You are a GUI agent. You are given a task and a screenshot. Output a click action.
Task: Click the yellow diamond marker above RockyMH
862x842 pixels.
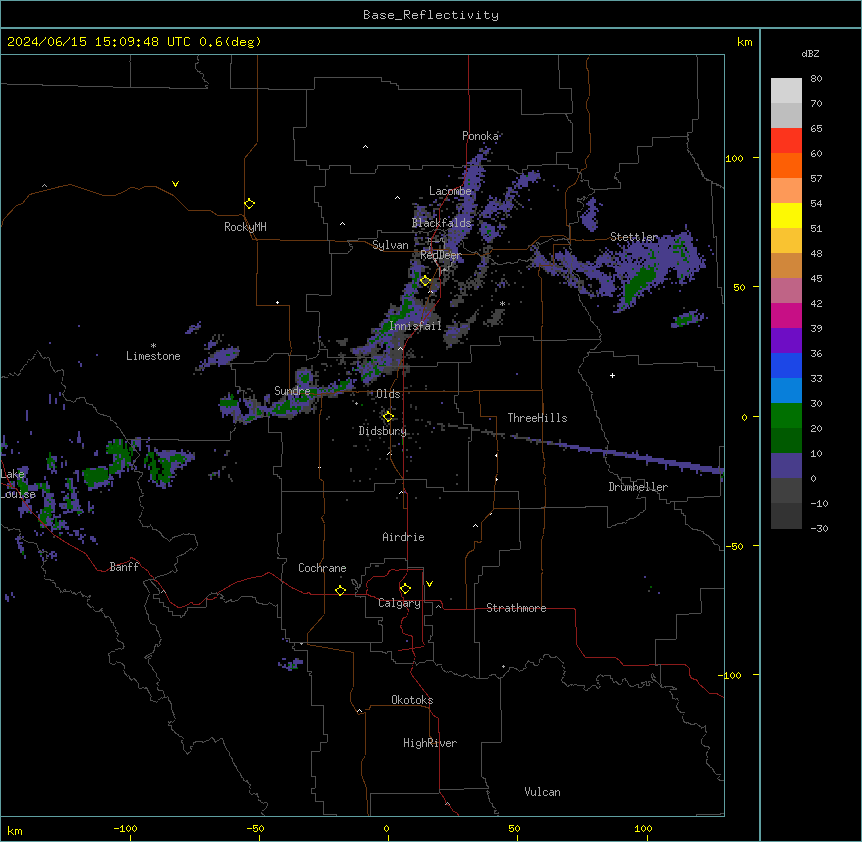[249, 203]
